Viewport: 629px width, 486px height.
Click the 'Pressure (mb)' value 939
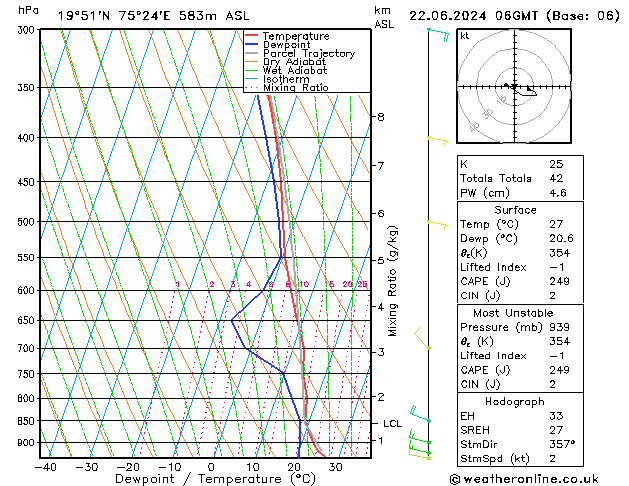560,327
